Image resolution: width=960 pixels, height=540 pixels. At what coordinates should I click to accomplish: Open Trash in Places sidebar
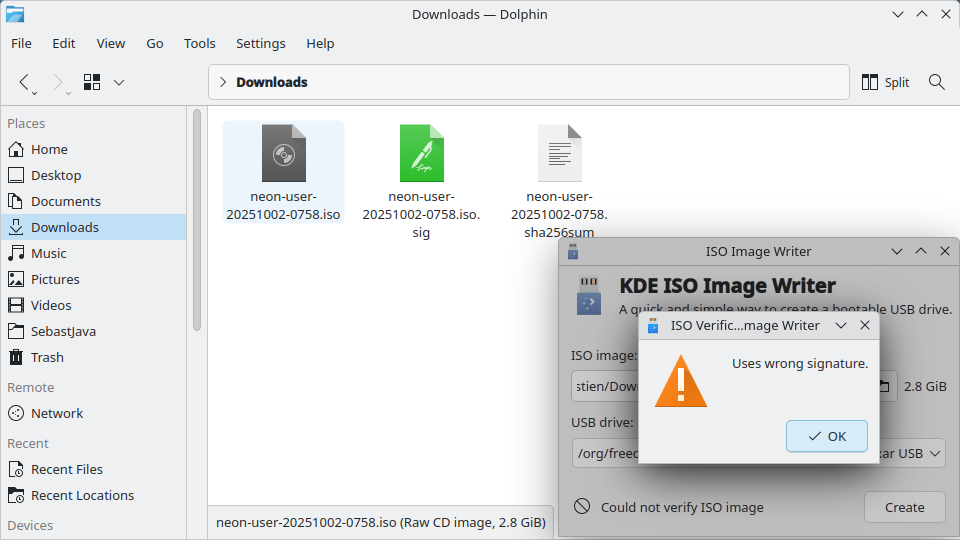pos(47,357)
